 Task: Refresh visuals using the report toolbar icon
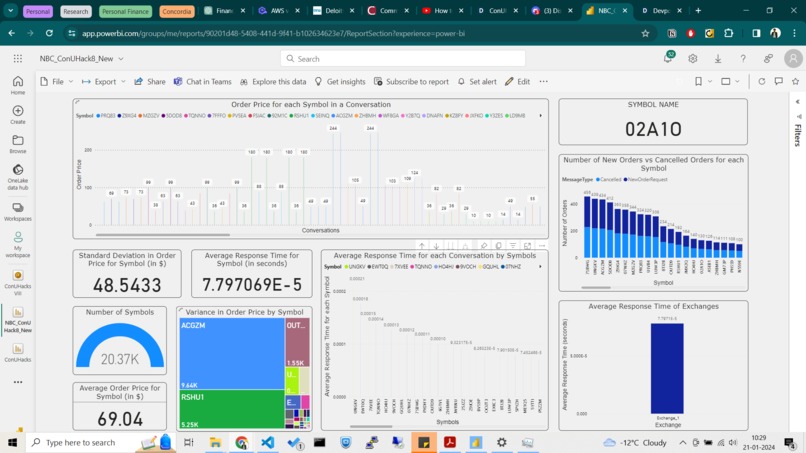pos(762,81)
